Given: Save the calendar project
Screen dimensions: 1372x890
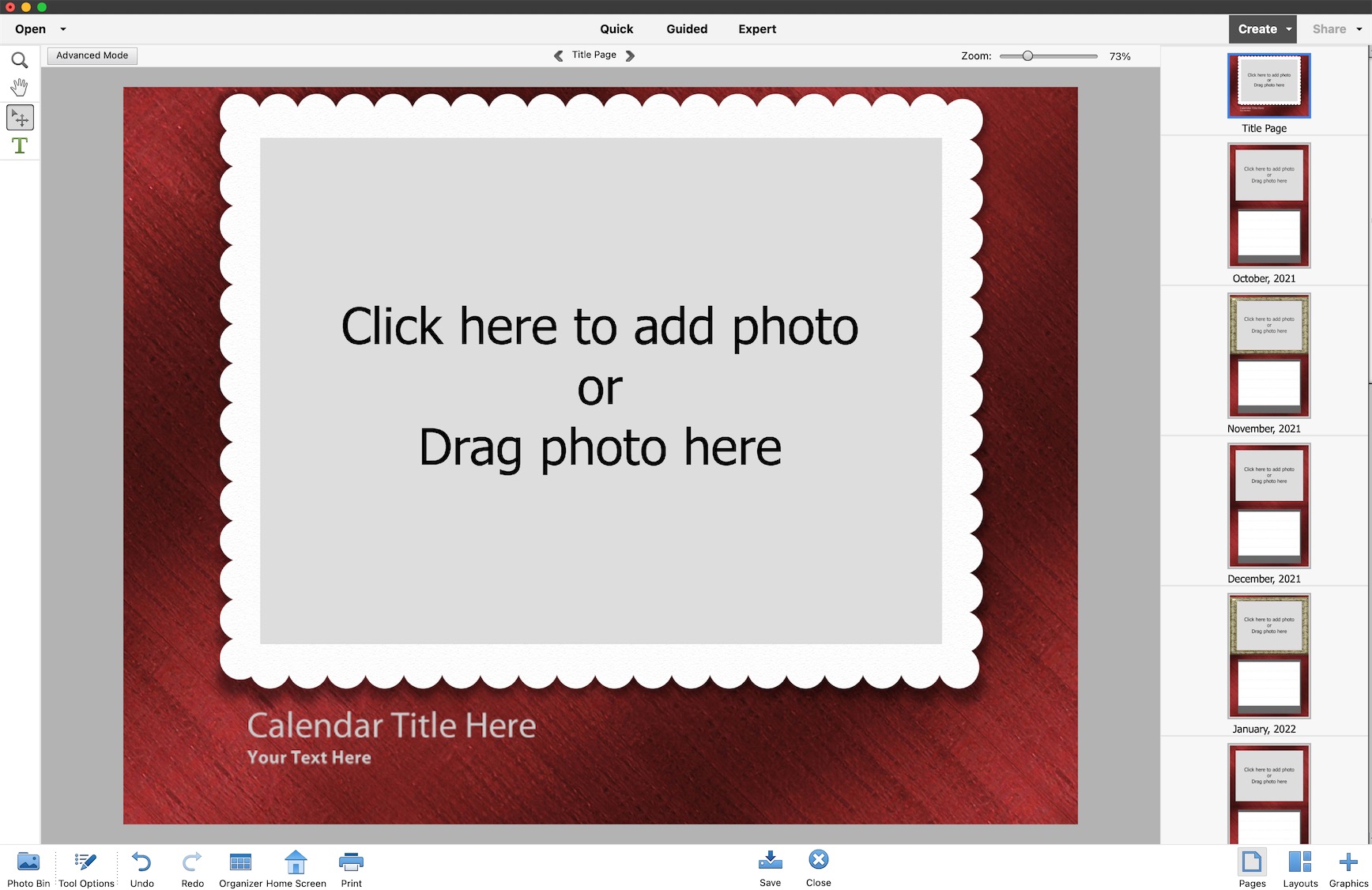Looking at the screenshot, I should pos(770,869).
